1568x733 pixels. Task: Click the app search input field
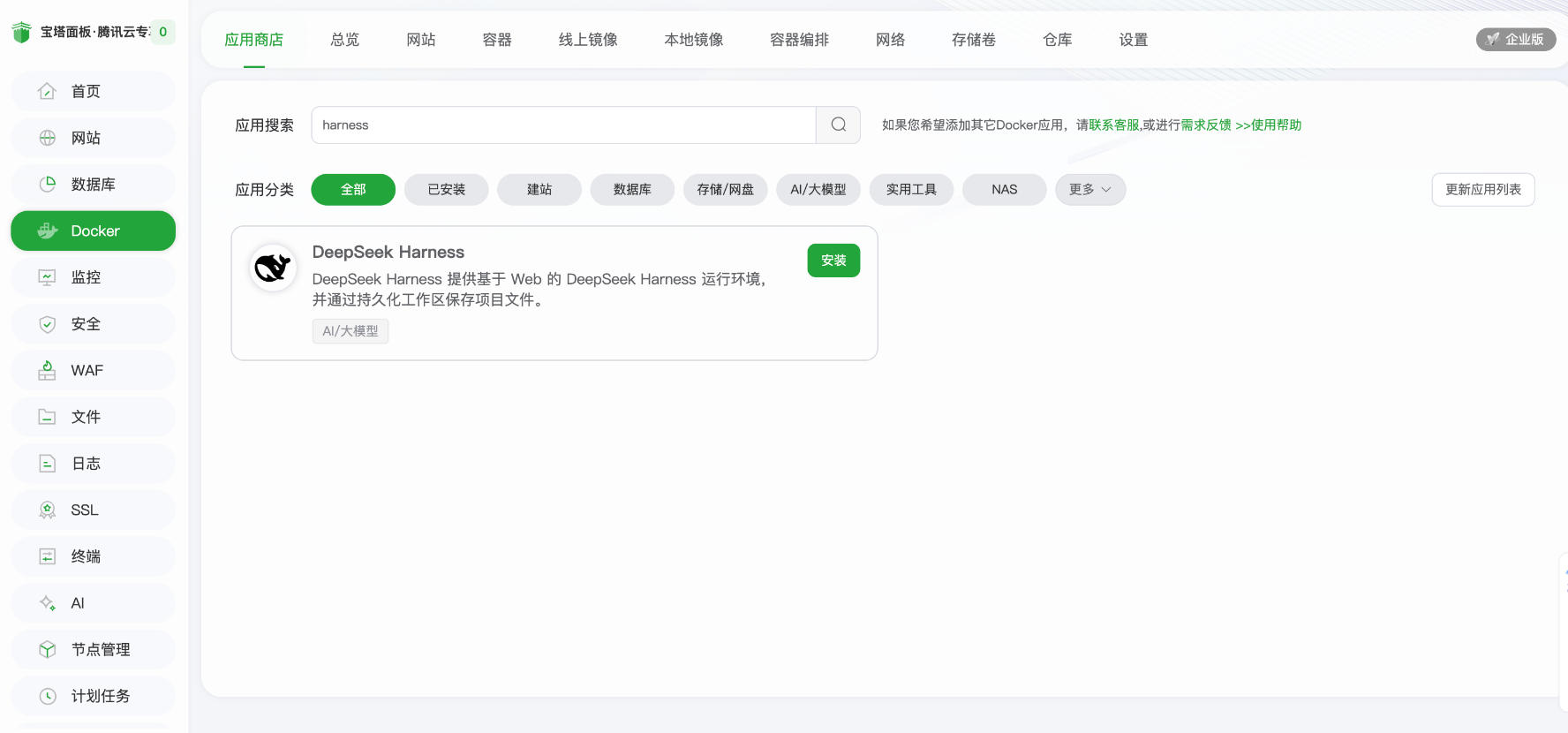point(563,125)
